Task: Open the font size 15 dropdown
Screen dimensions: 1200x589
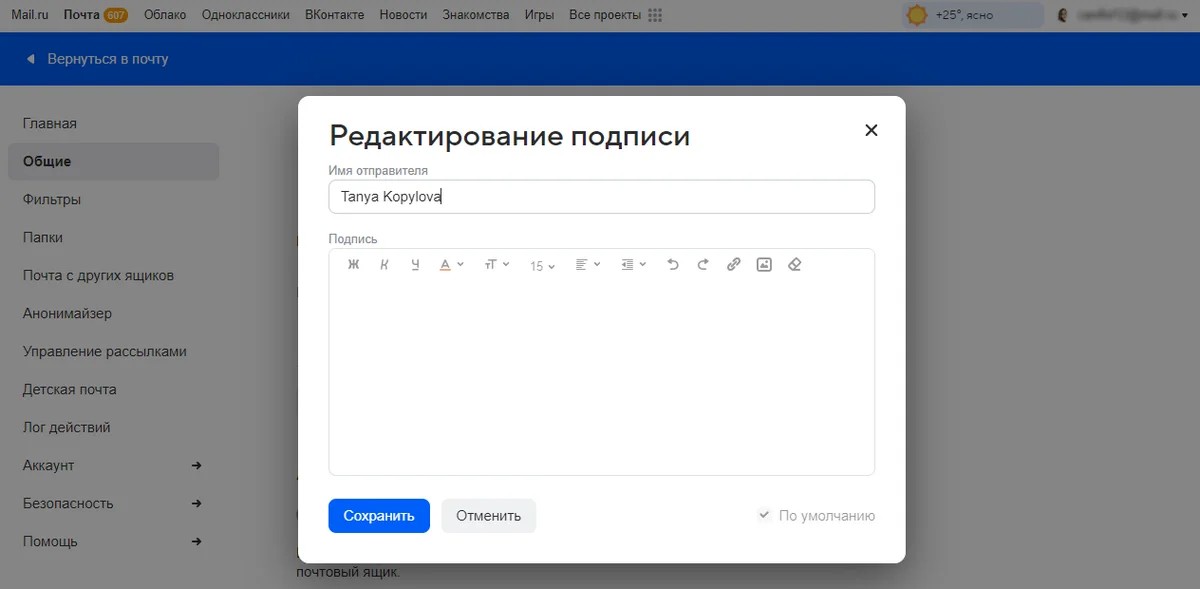Action: point(542,266)
